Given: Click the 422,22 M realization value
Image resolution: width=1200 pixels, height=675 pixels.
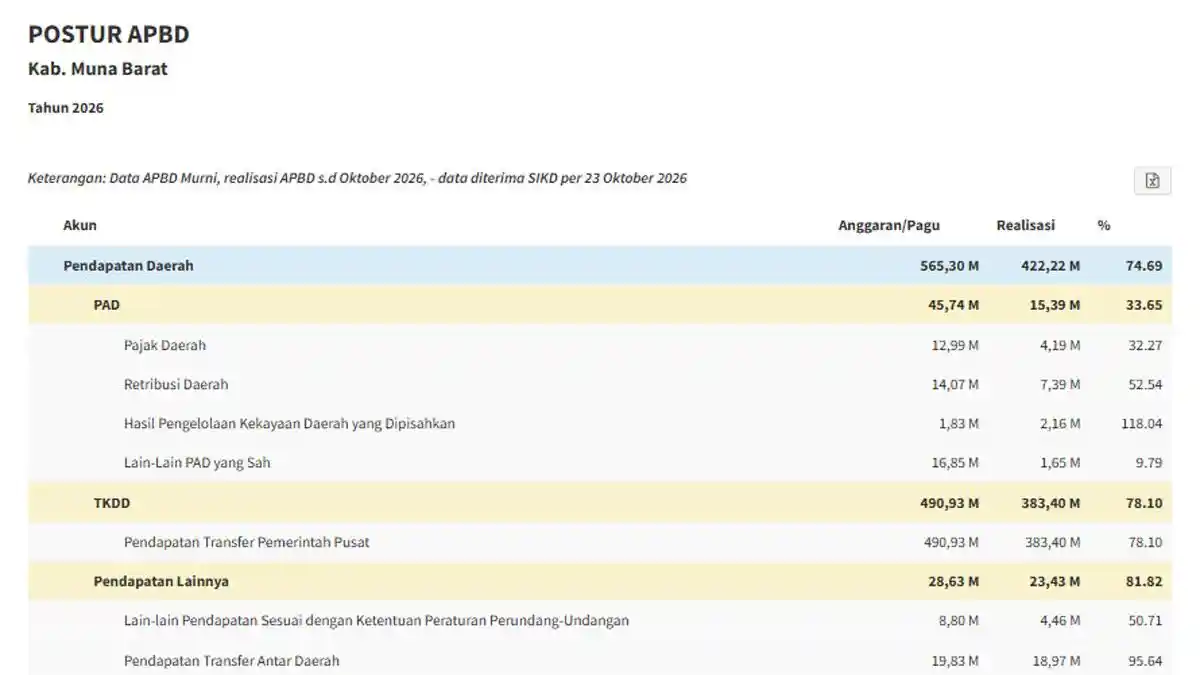Looking at the screenshot, I should click(x=1051, y=266).
